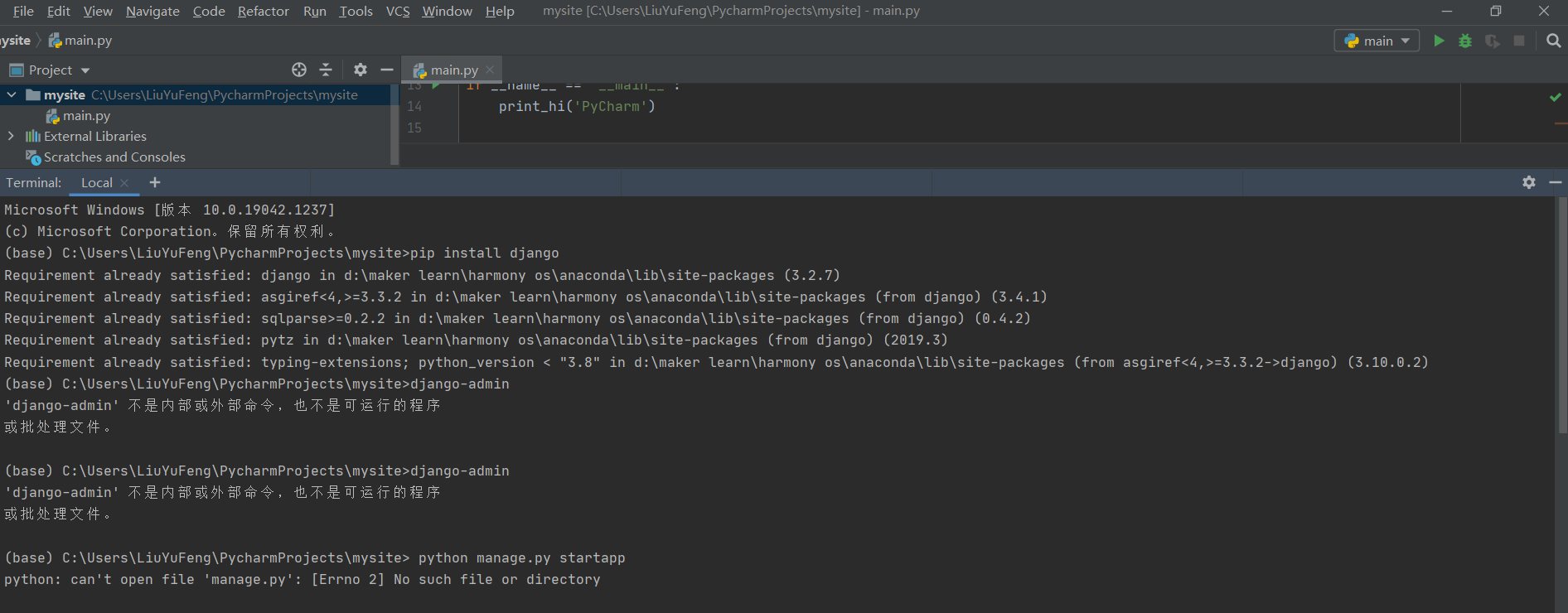1568x613 pixels.
Task: Click the sqlparse requirement line
Action: click(518, 318)
